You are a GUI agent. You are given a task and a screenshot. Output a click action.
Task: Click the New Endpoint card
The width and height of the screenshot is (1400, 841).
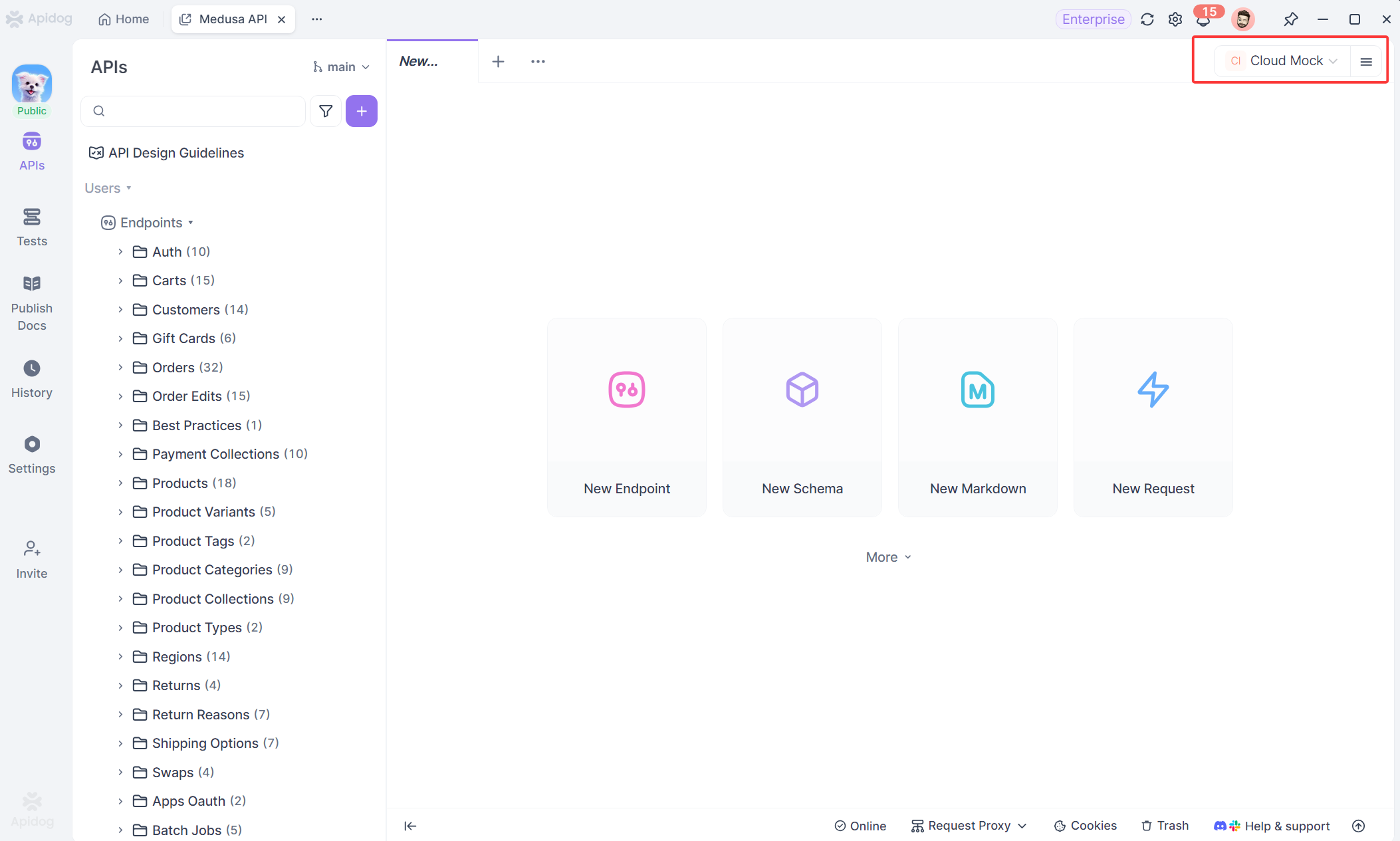pyautogui.click(x=626, y=417)
